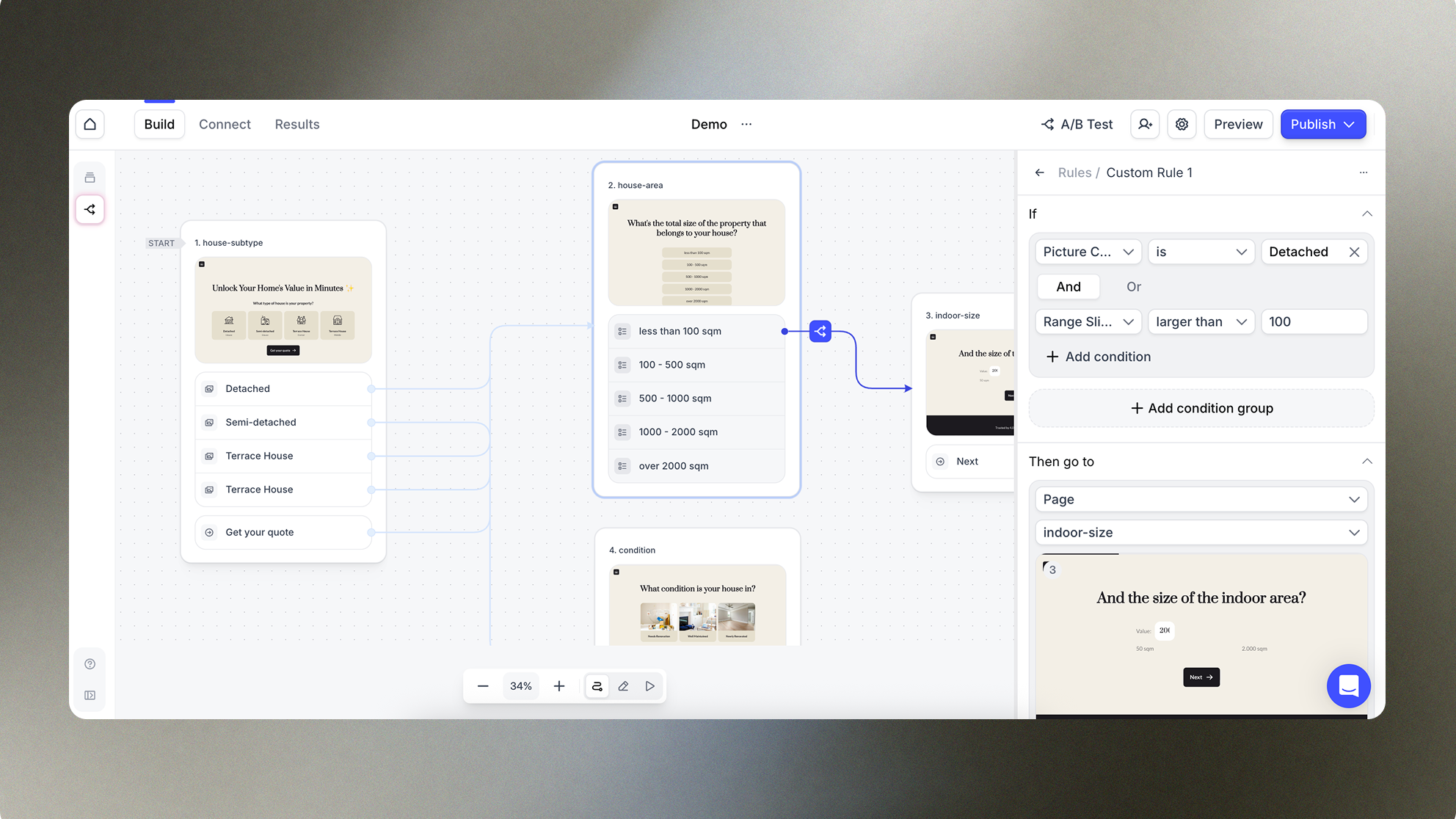Open the indoor-size page dropdown
1456x819 pixels.
point(1201,533)
